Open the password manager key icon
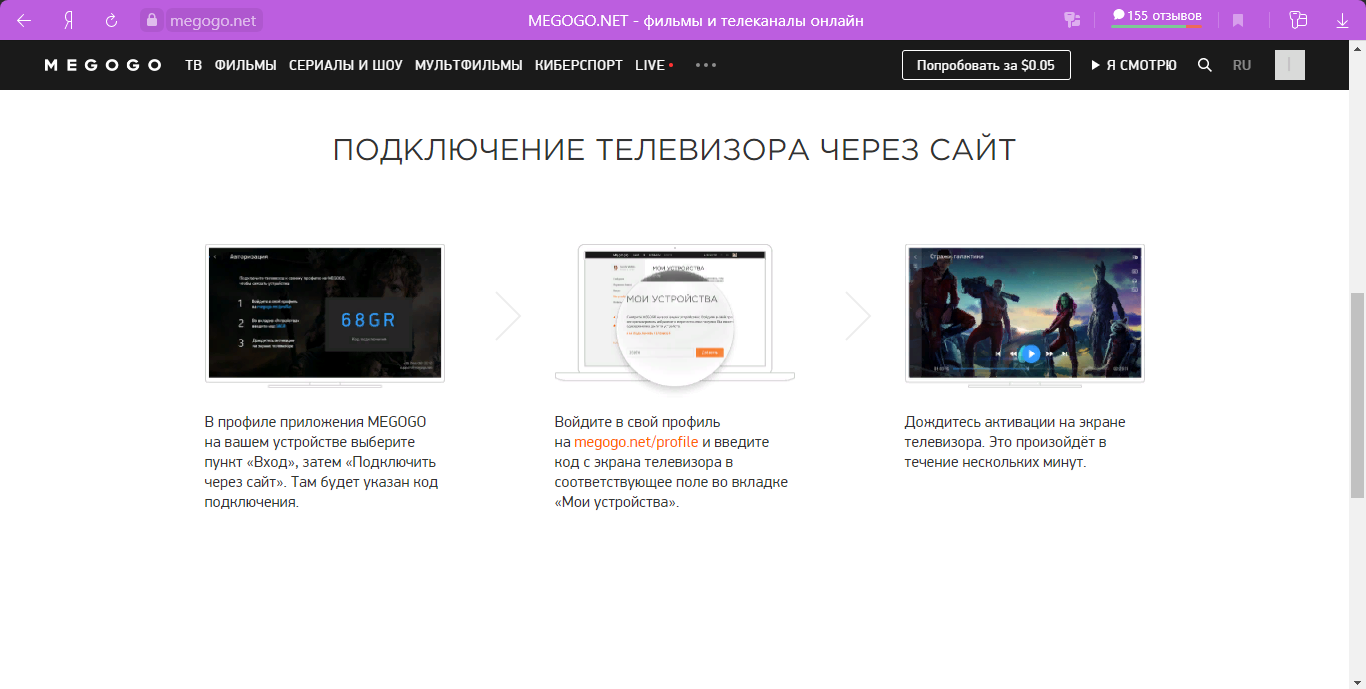1366x689 pixels. [1072, 20]
